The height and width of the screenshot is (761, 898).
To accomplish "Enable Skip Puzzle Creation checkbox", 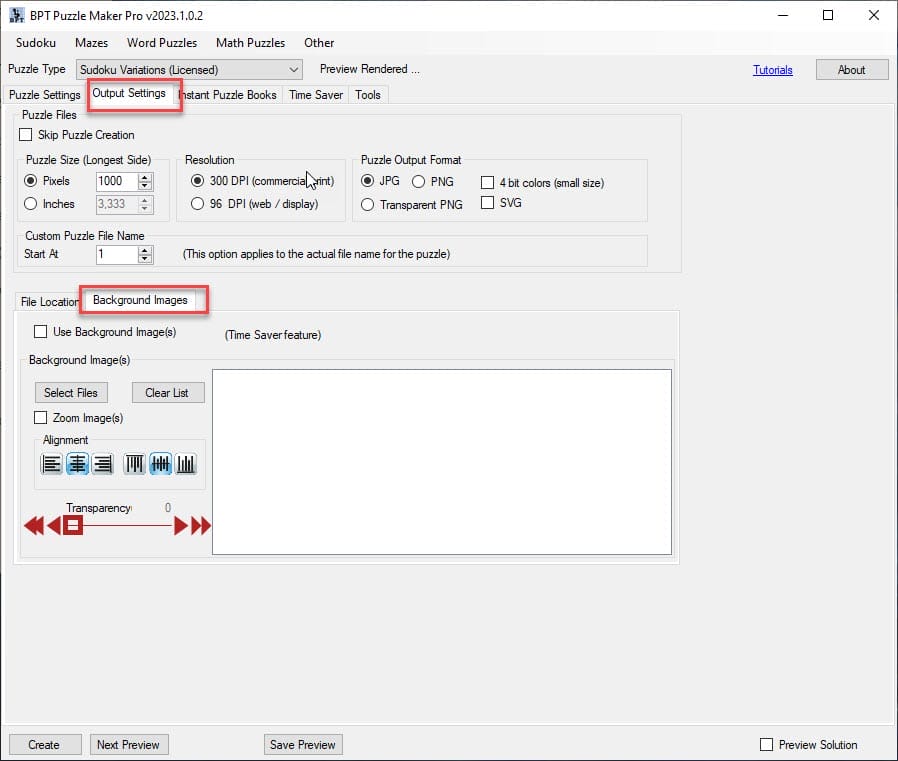I will click(26, 135).
